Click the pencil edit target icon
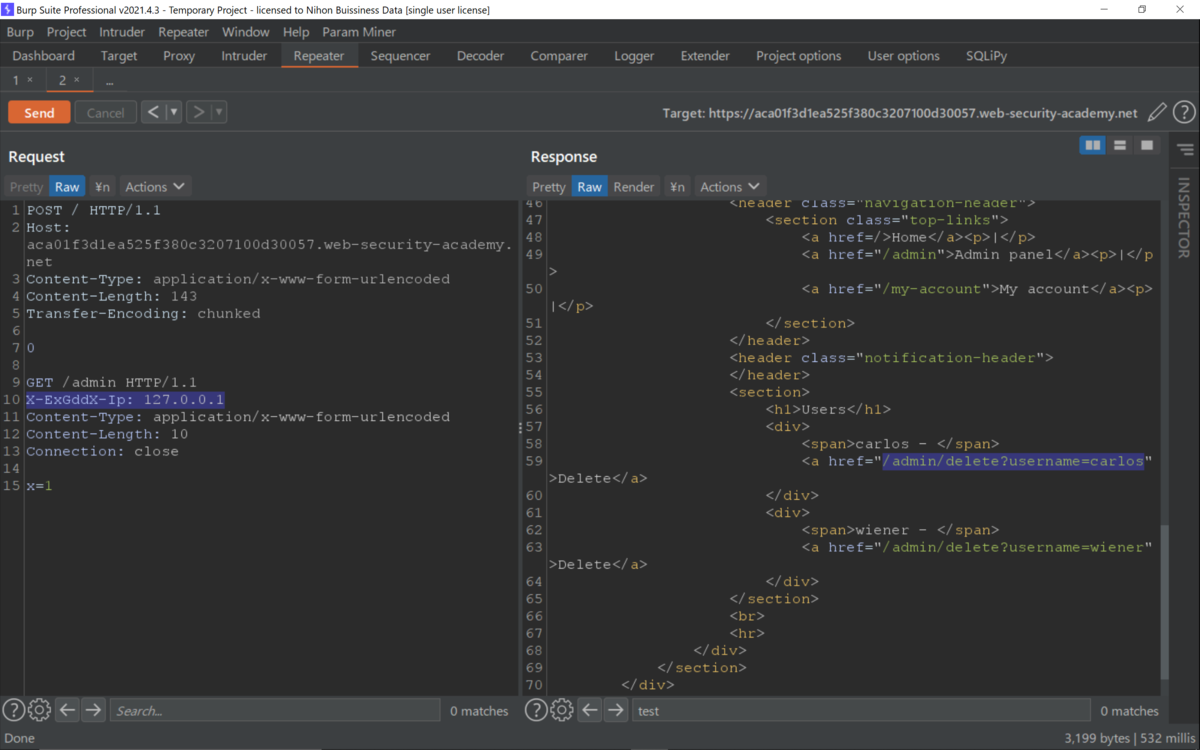The width and height of the screenshot is (1200, 750). coord(1157,113)
